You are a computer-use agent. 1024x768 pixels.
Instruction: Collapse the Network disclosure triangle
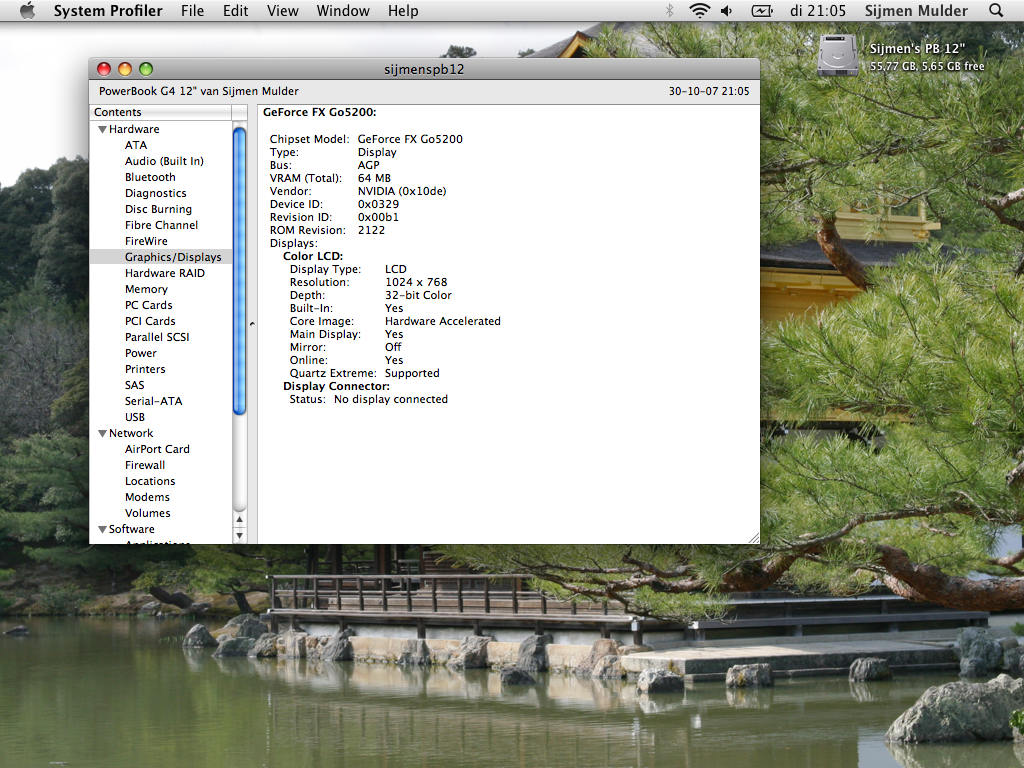103,433
